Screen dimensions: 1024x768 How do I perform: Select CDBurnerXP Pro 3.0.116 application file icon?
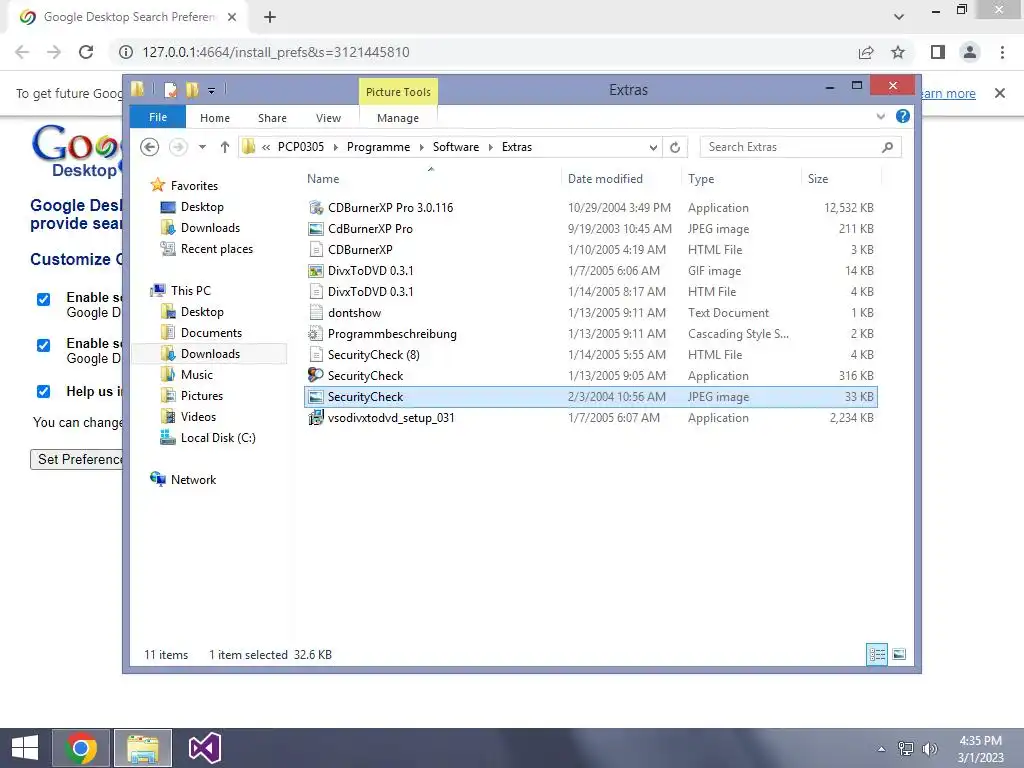tap(316, 208)
